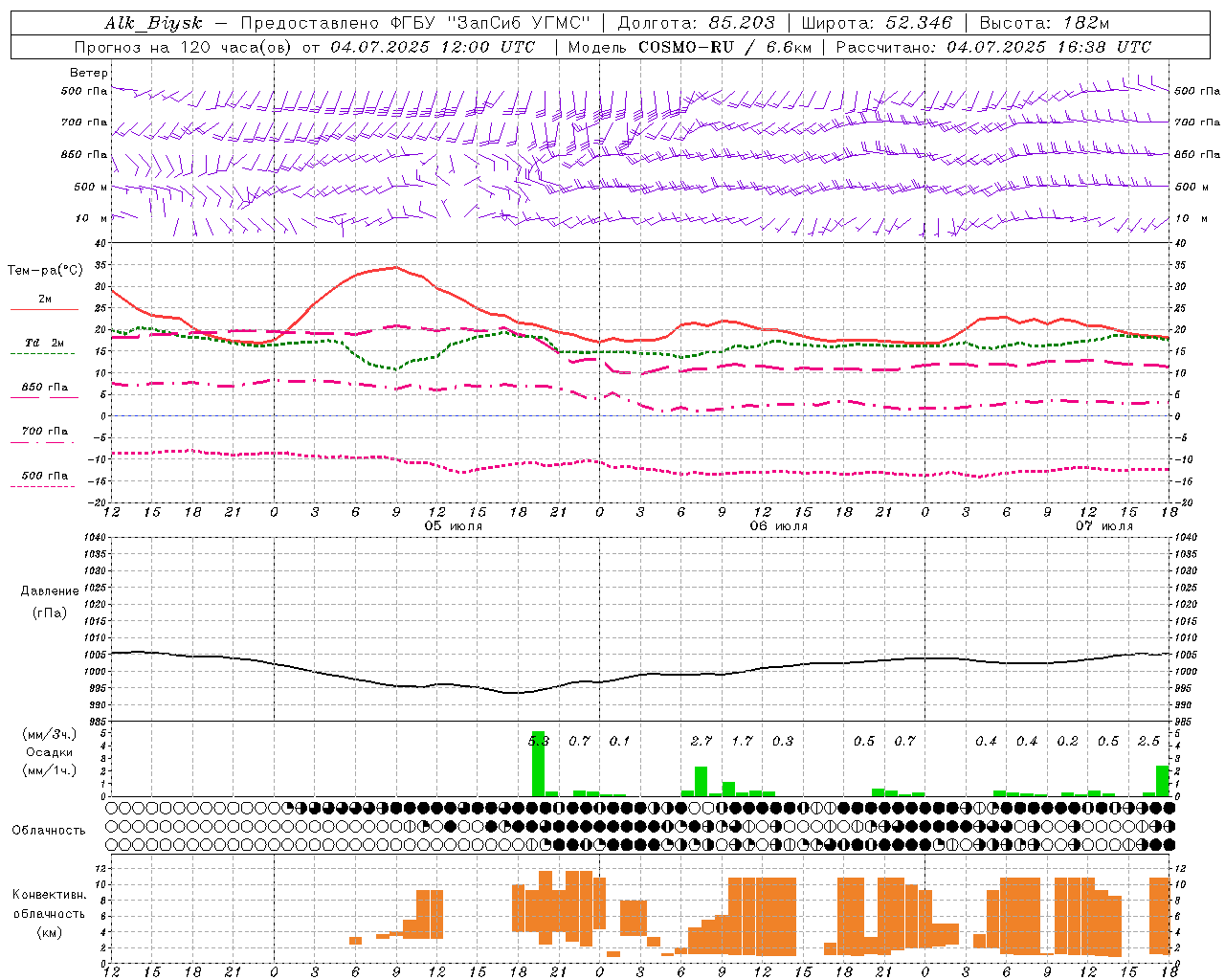The image size is (1225, 980).
Task: Click the tallest green precipitation bar under 5.3
Action: (538, 764)
